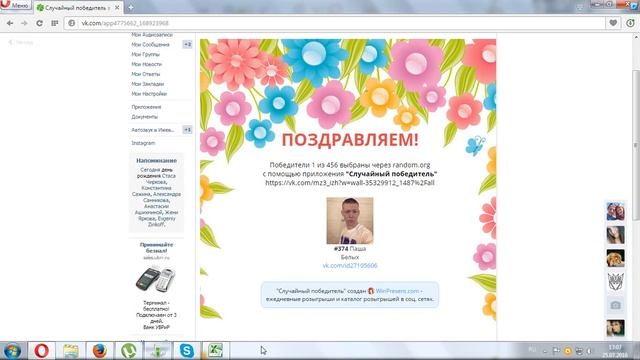The image size is (640, 360).
Task: Open the payment terminal ad image
Action: 156,280
